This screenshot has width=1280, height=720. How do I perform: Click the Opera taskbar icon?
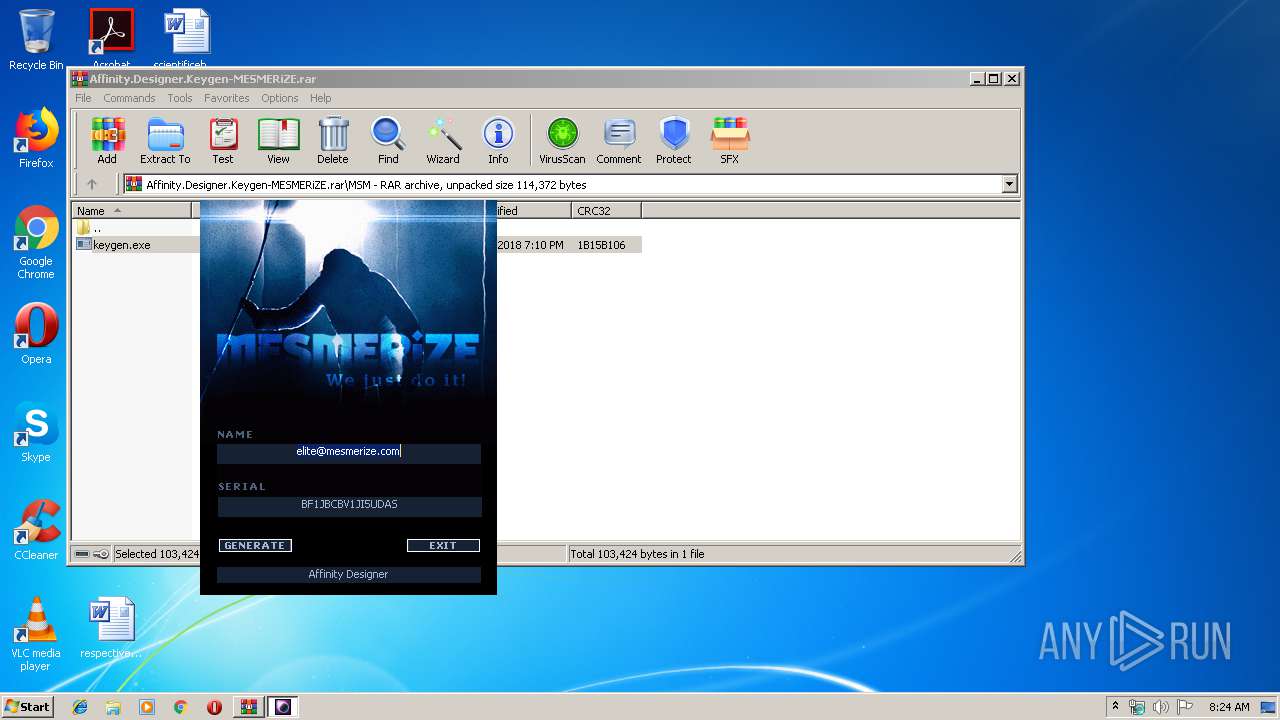pyautogui.click(x=214, y=707)
